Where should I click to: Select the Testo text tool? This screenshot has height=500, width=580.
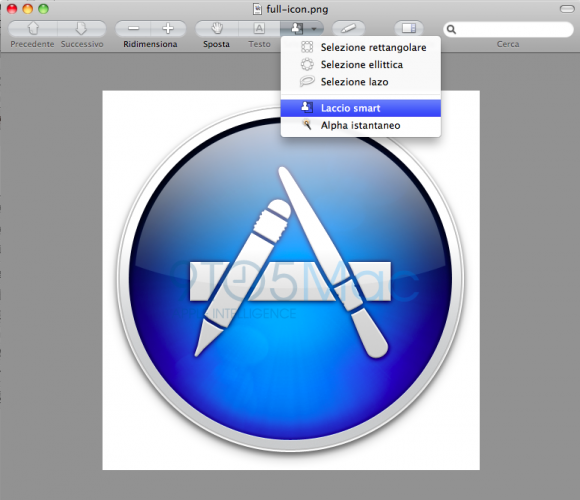pos(259,28)
